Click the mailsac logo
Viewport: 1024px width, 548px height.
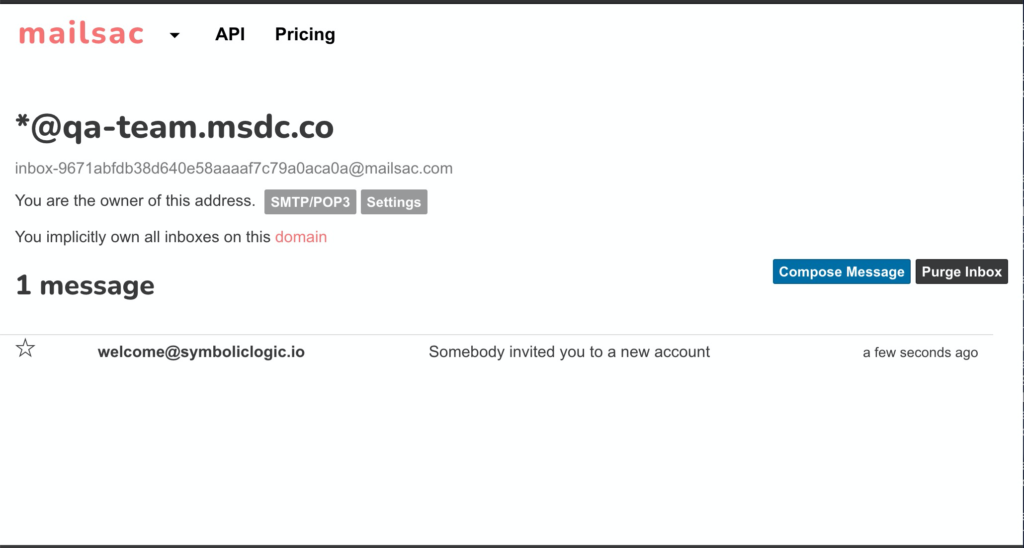click(x=81, y=34)
